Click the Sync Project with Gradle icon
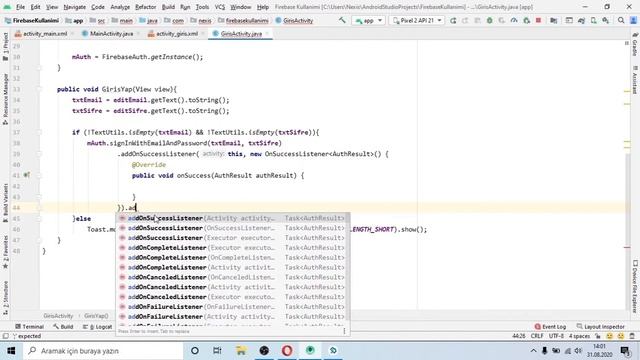 [x=581, y=20]
